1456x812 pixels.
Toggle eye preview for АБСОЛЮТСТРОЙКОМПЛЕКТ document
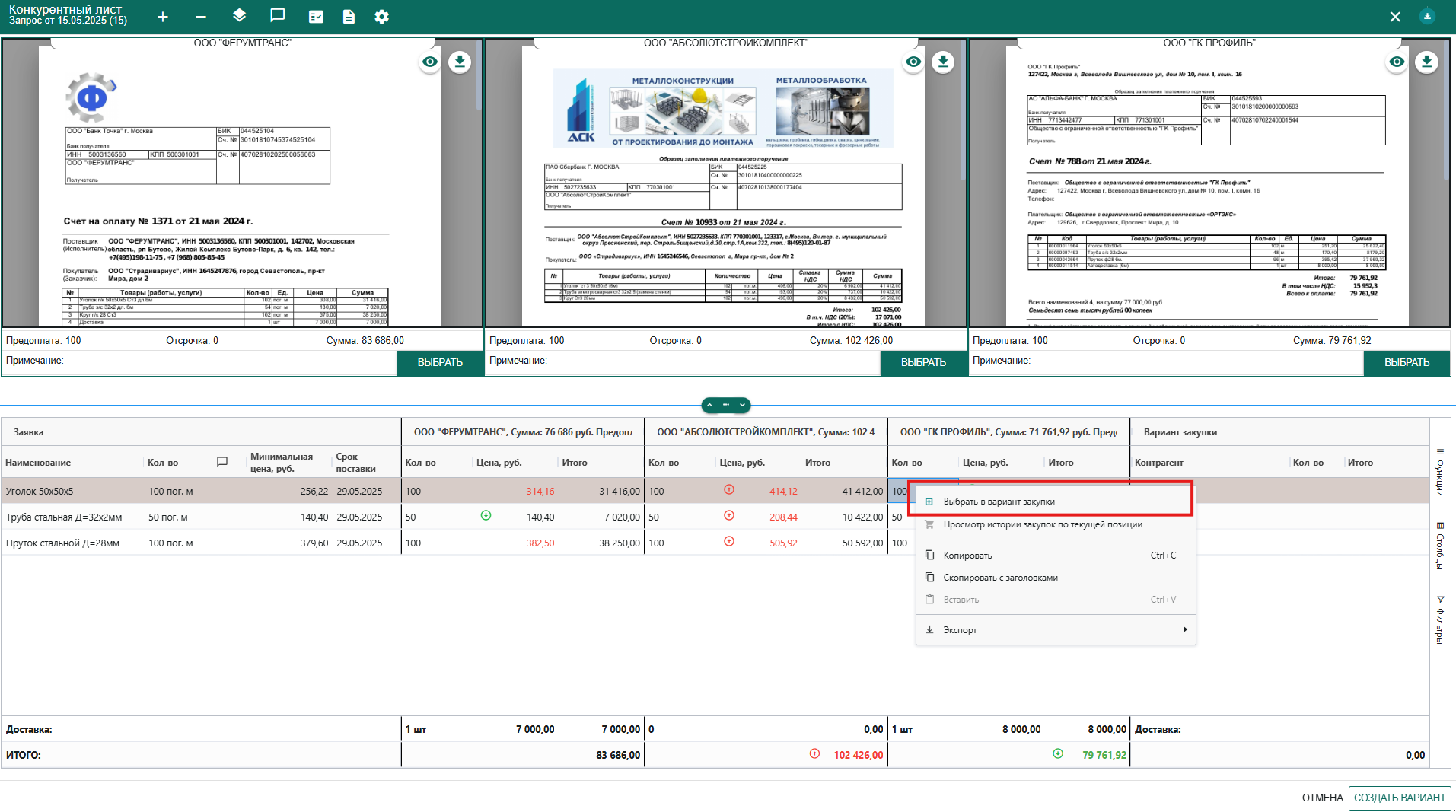point(913,62)
